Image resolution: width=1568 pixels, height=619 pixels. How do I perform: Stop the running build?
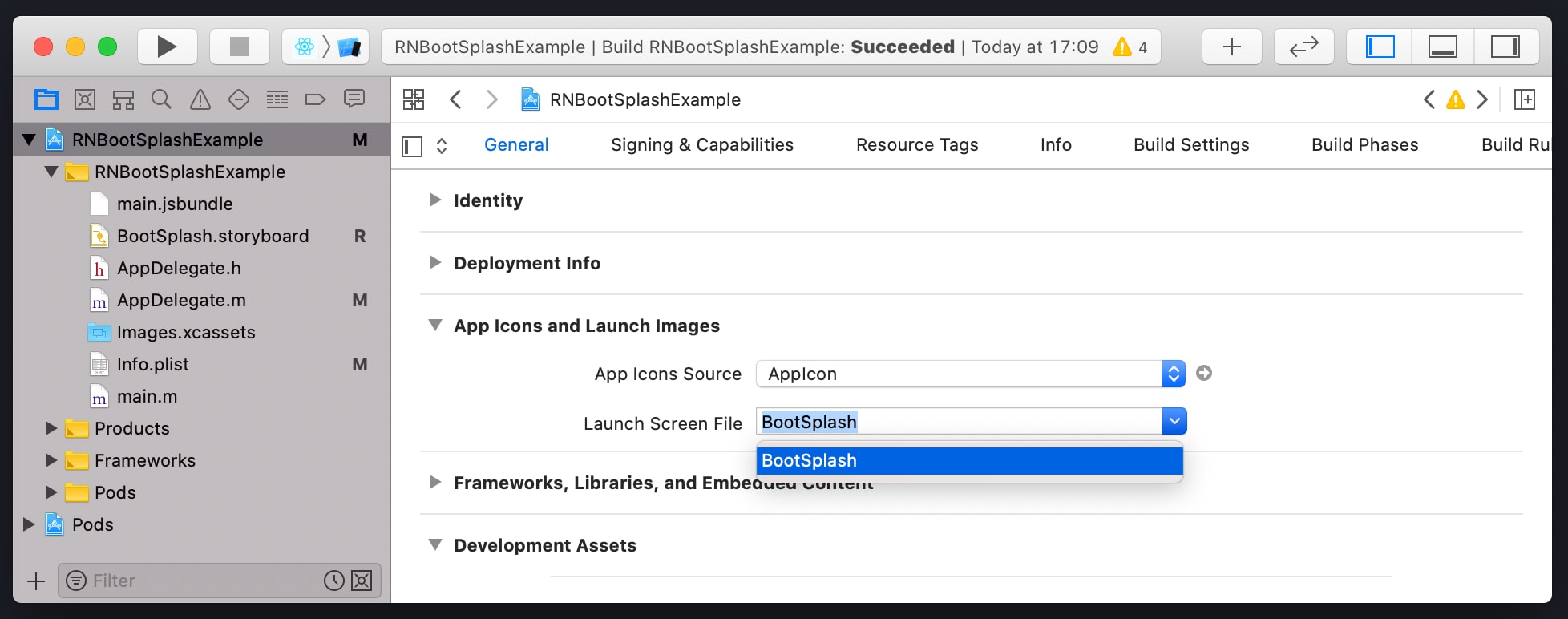point(239,47)
